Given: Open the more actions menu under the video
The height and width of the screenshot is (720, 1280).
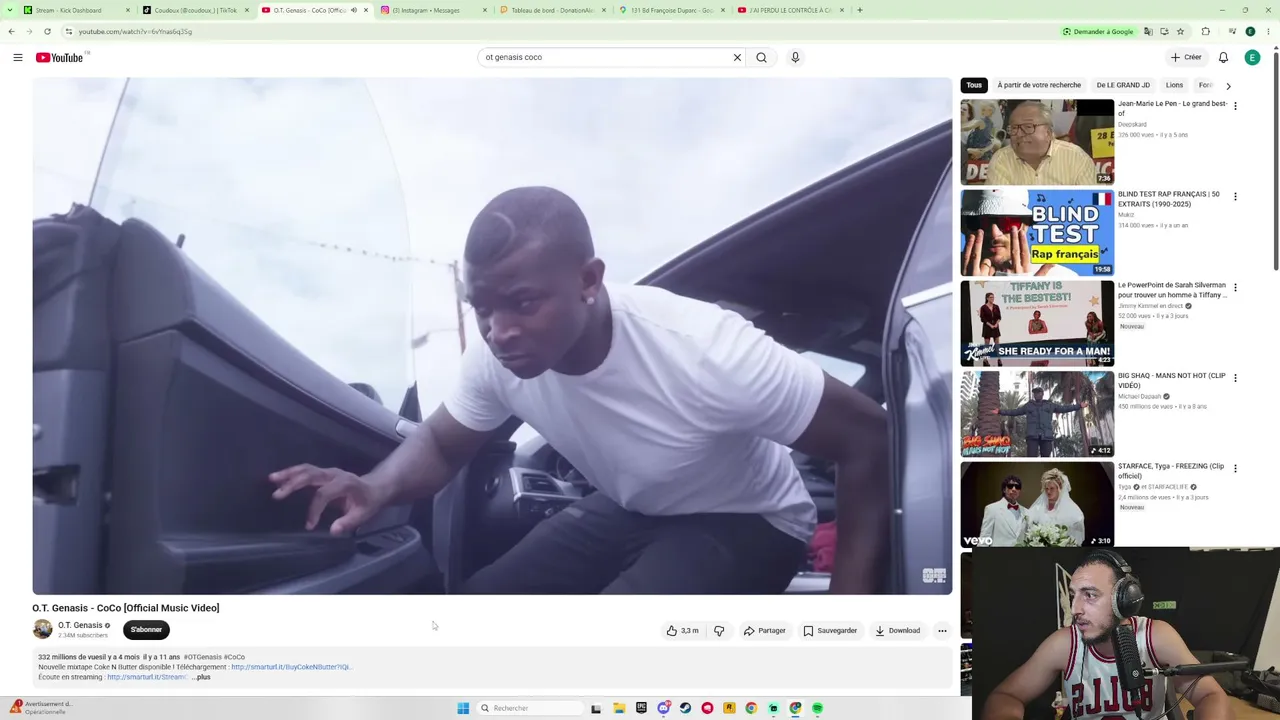Looking at the screenshot, I should [942, 631].
